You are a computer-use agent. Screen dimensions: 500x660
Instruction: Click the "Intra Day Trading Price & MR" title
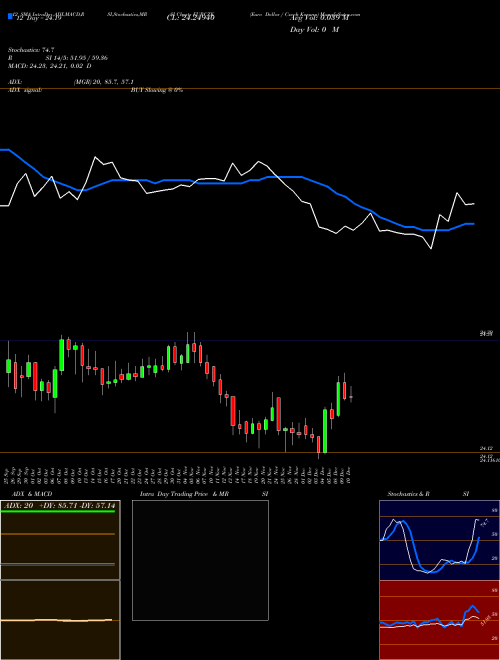pyautogui.click(x=184, y=494)
